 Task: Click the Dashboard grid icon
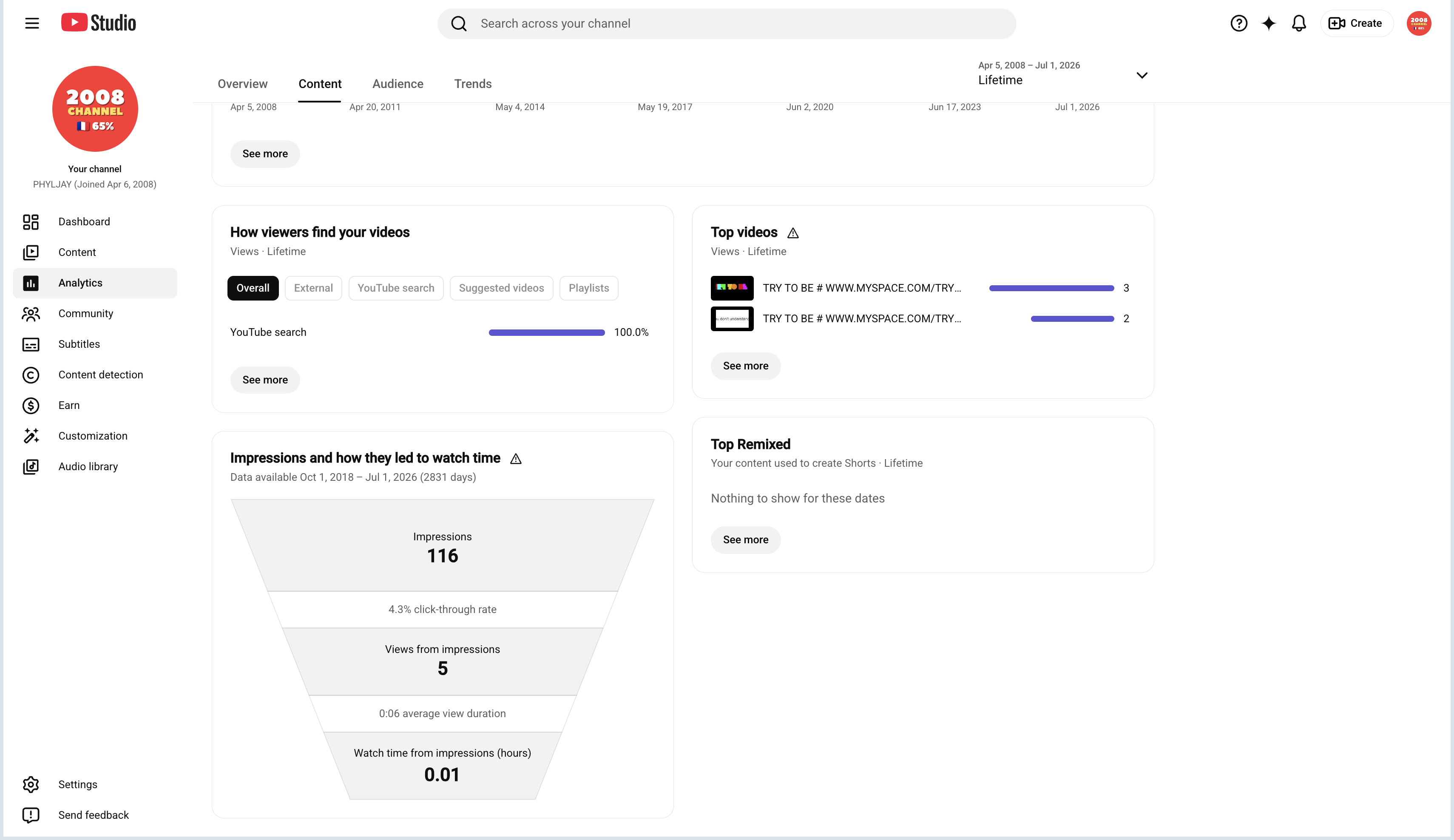[x=31, y=221]
